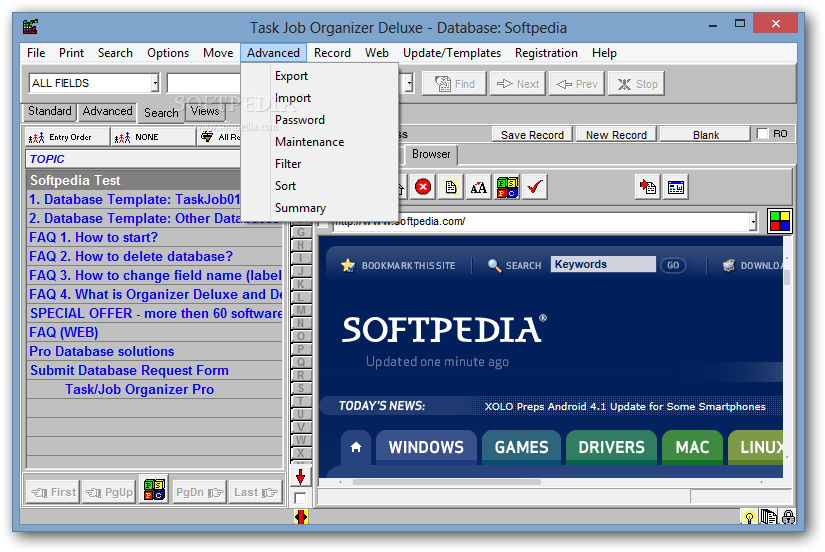Screen dimensions: 825x552
Task: Click the colored FSPC blocks icon in browser toolbar
Action: tap(507, 187)
